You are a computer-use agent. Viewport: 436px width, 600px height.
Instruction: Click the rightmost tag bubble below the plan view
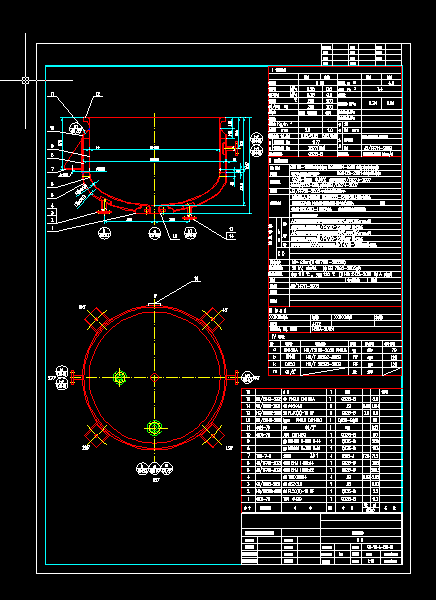click(x=167, y=468)
